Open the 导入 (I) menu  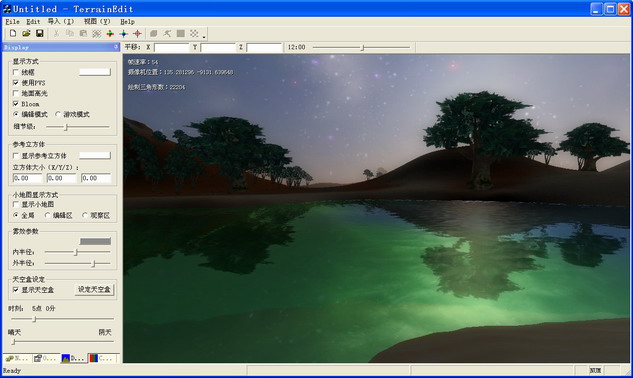(61, 21)
